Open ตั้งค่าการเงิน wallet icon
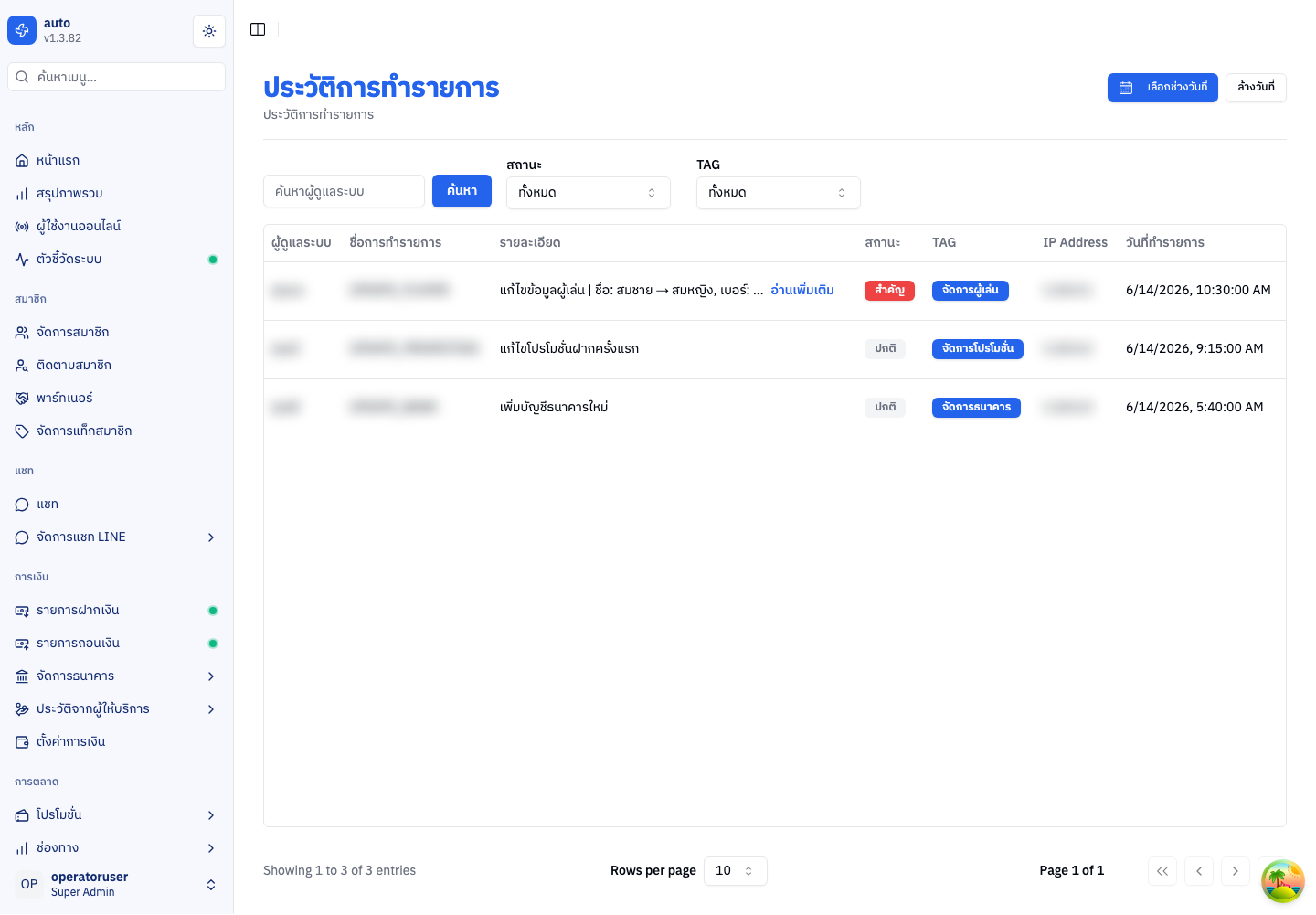This screenshot has height=915, width=1316. click(x=22, y=742)
